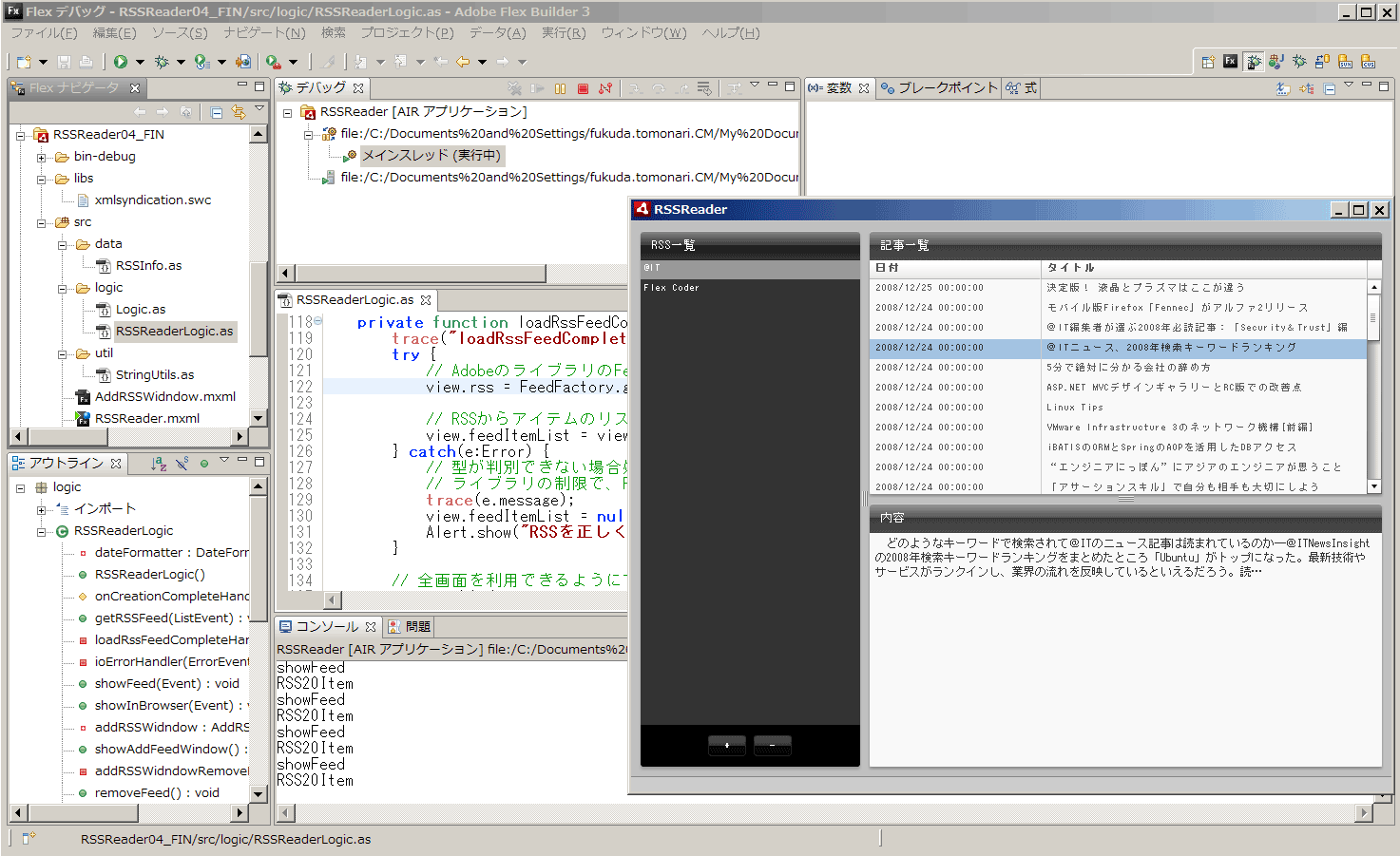This screenshot has height=856, width=1400.
Task: Click the Hide static members icon in Outline
Action: pyautogui.click(x=182, y=464)
